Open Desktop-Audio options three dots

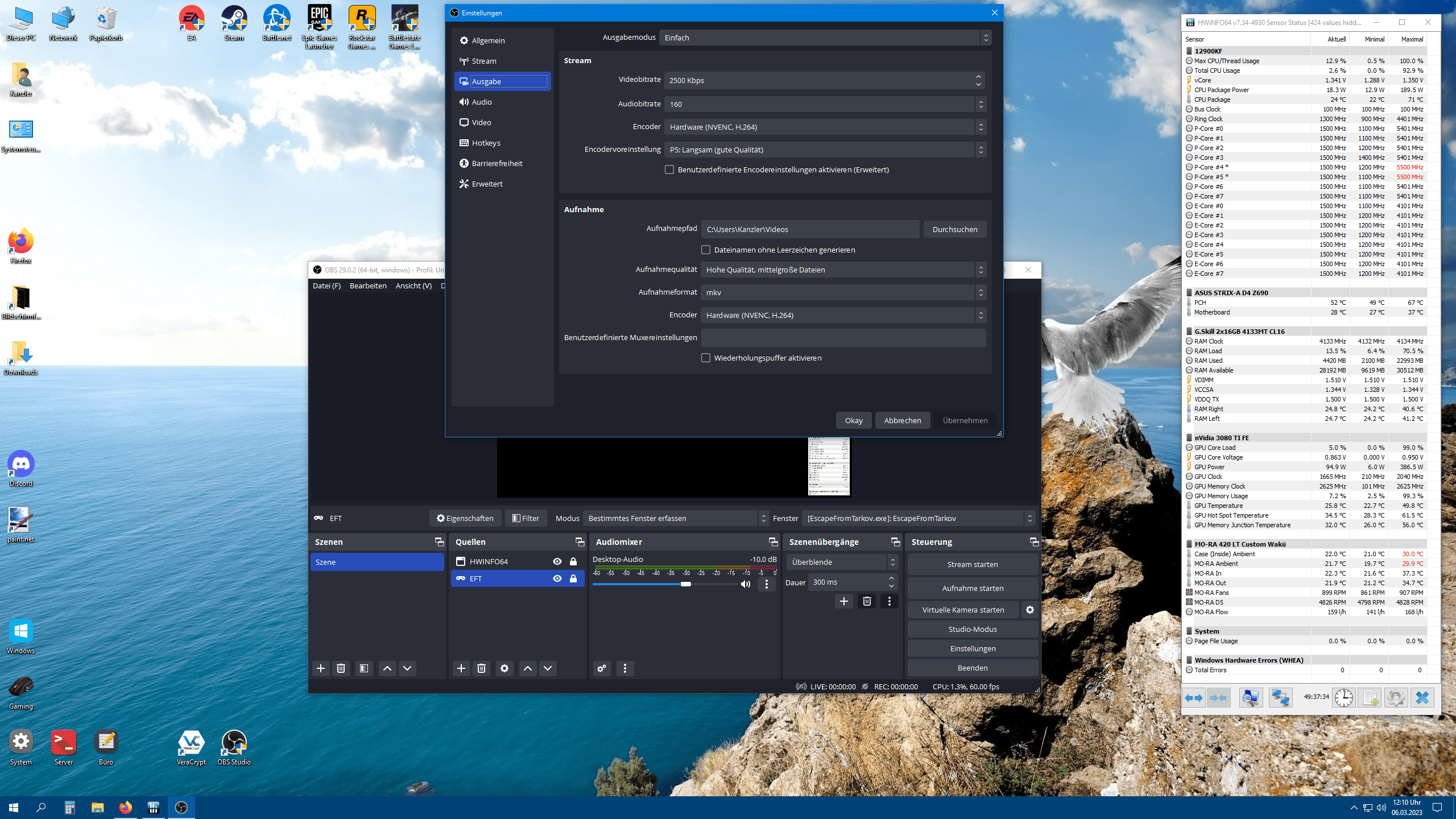(767, 584)
